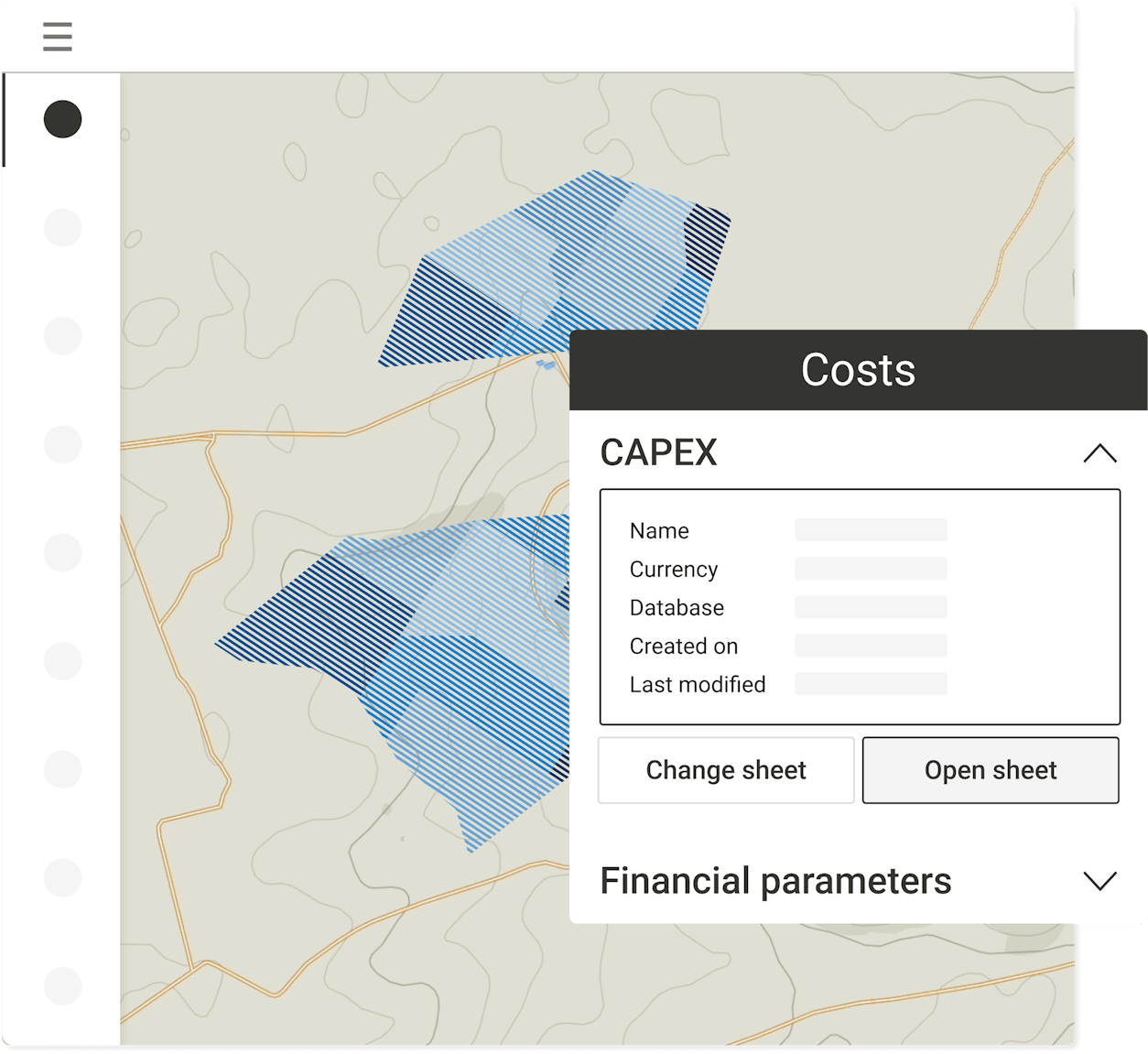Click the seventh circle icon in the sidebar
The image size is (1148, 1054).
[63, 769]
